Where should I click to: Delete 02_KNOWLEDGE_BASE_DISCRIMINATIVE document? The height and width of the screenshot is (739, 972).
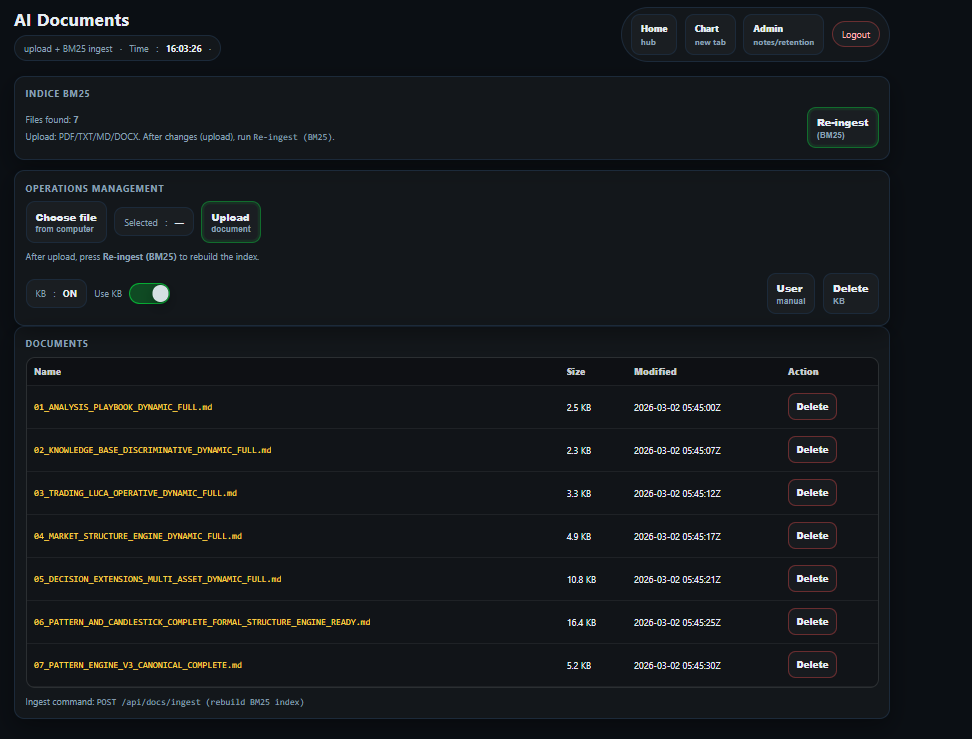(x=812, y=450)
